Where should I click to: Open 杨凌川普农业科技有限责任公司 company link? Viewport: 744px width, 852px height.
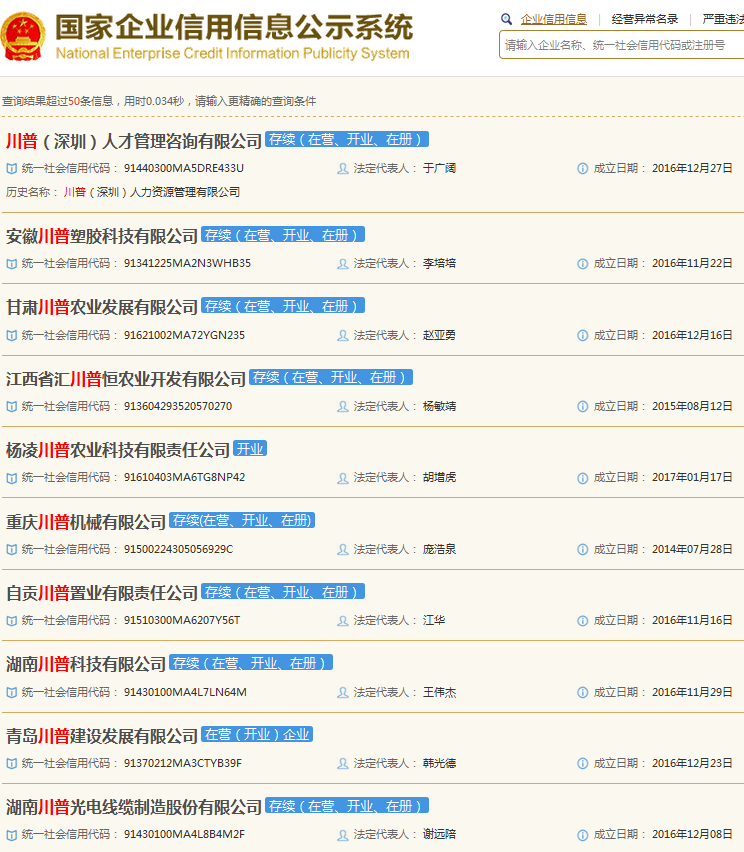[x=117, y=450]
